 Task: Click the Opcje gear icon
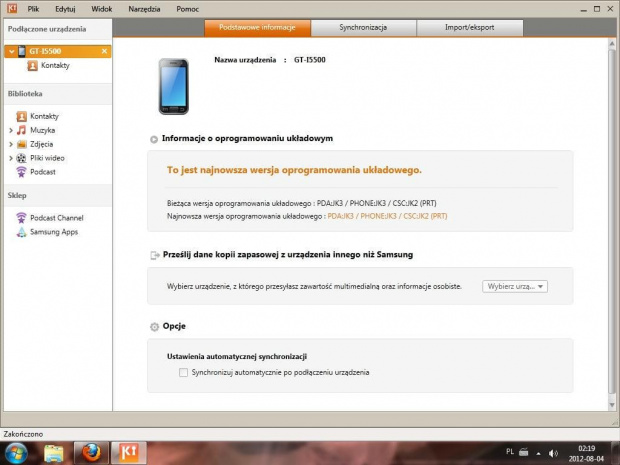[155, 327]
